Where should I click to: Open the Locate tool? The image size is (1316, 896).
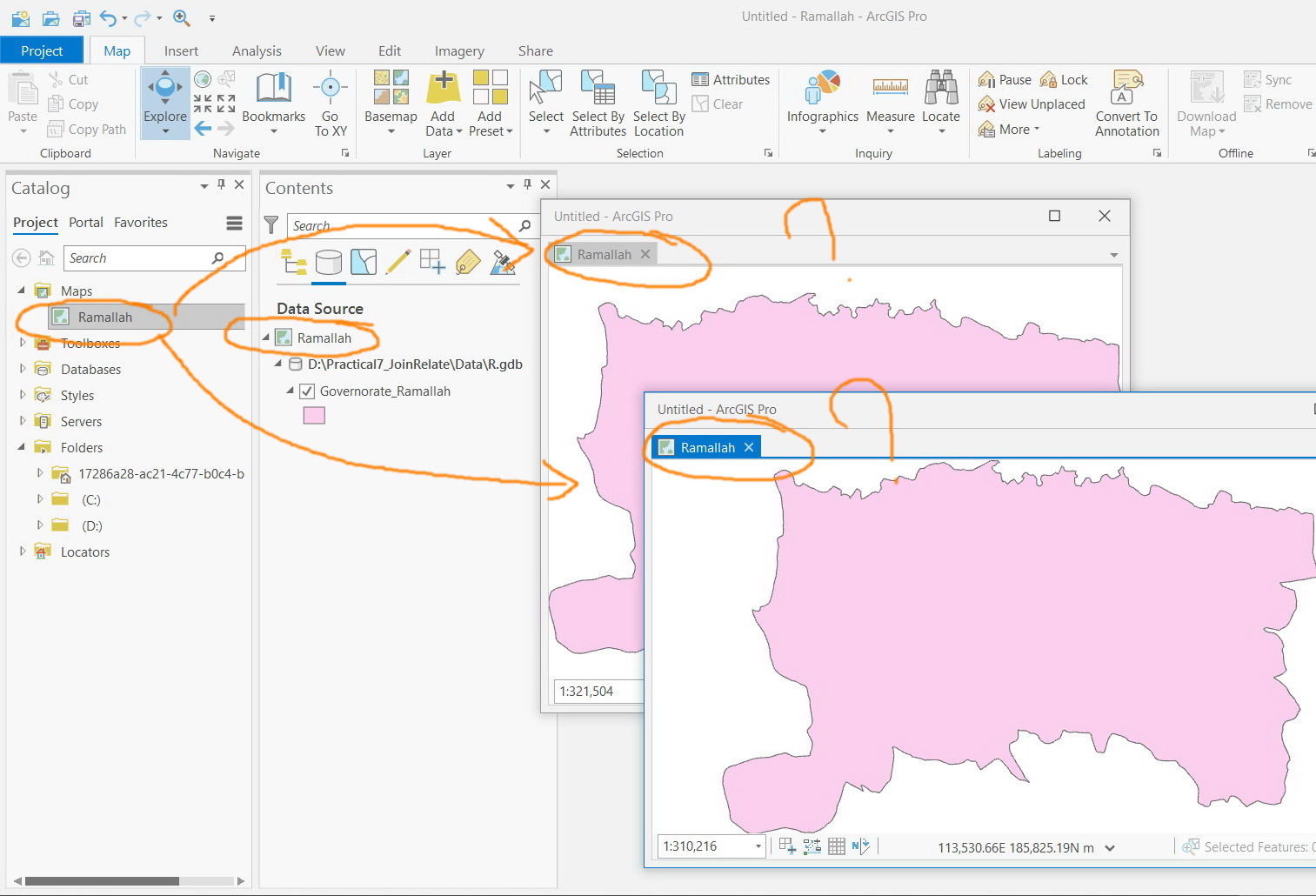coord(941,104)
